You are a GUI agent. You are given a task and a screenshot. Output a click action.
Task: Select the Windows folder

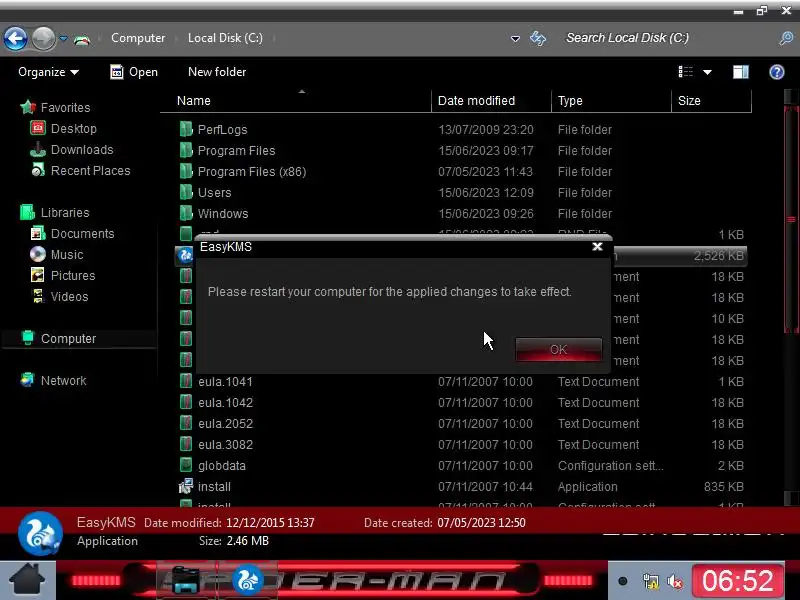point(222,213)
